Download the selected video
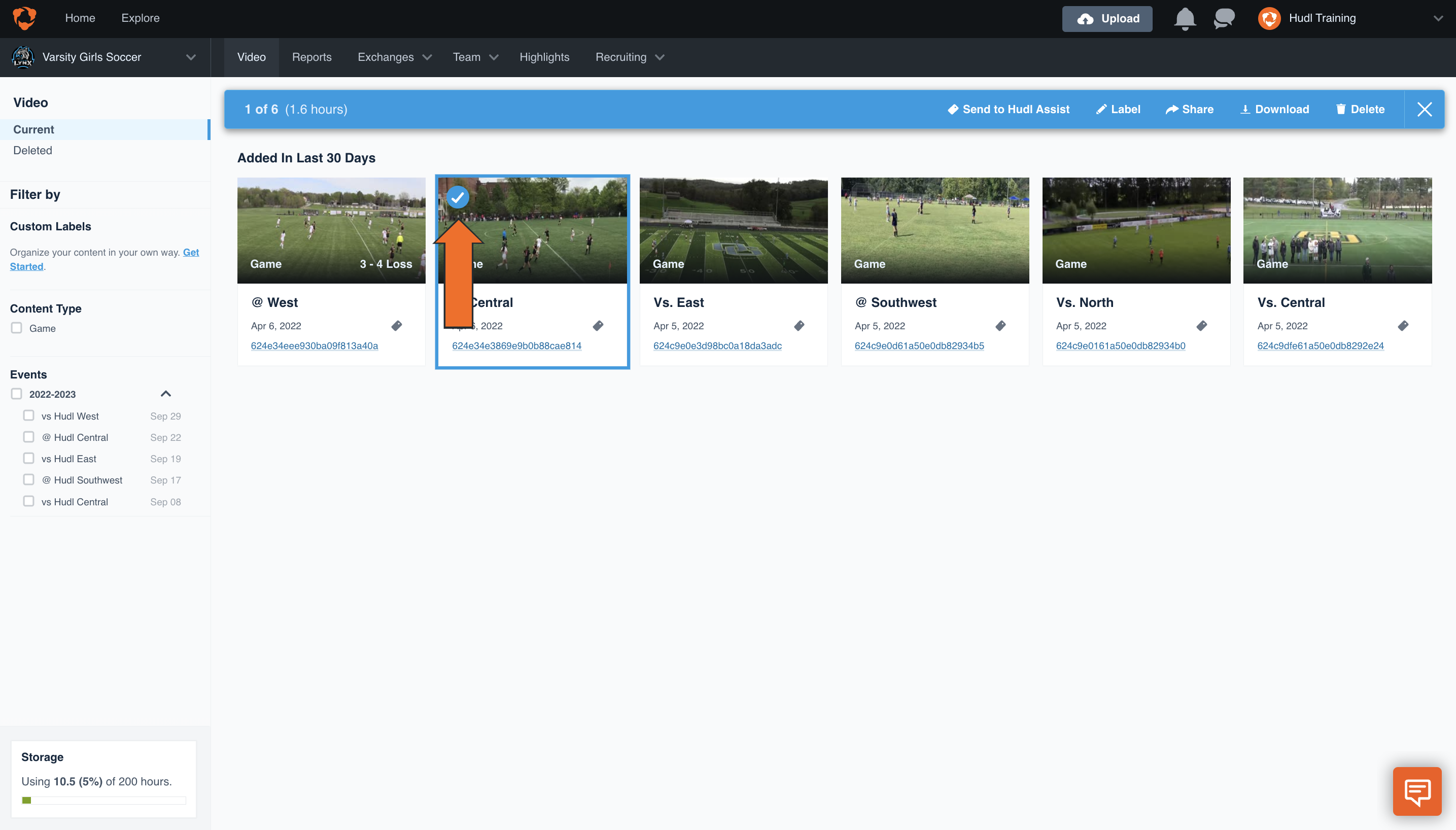The image size is (1456, 830). (x=1274, y=109)
